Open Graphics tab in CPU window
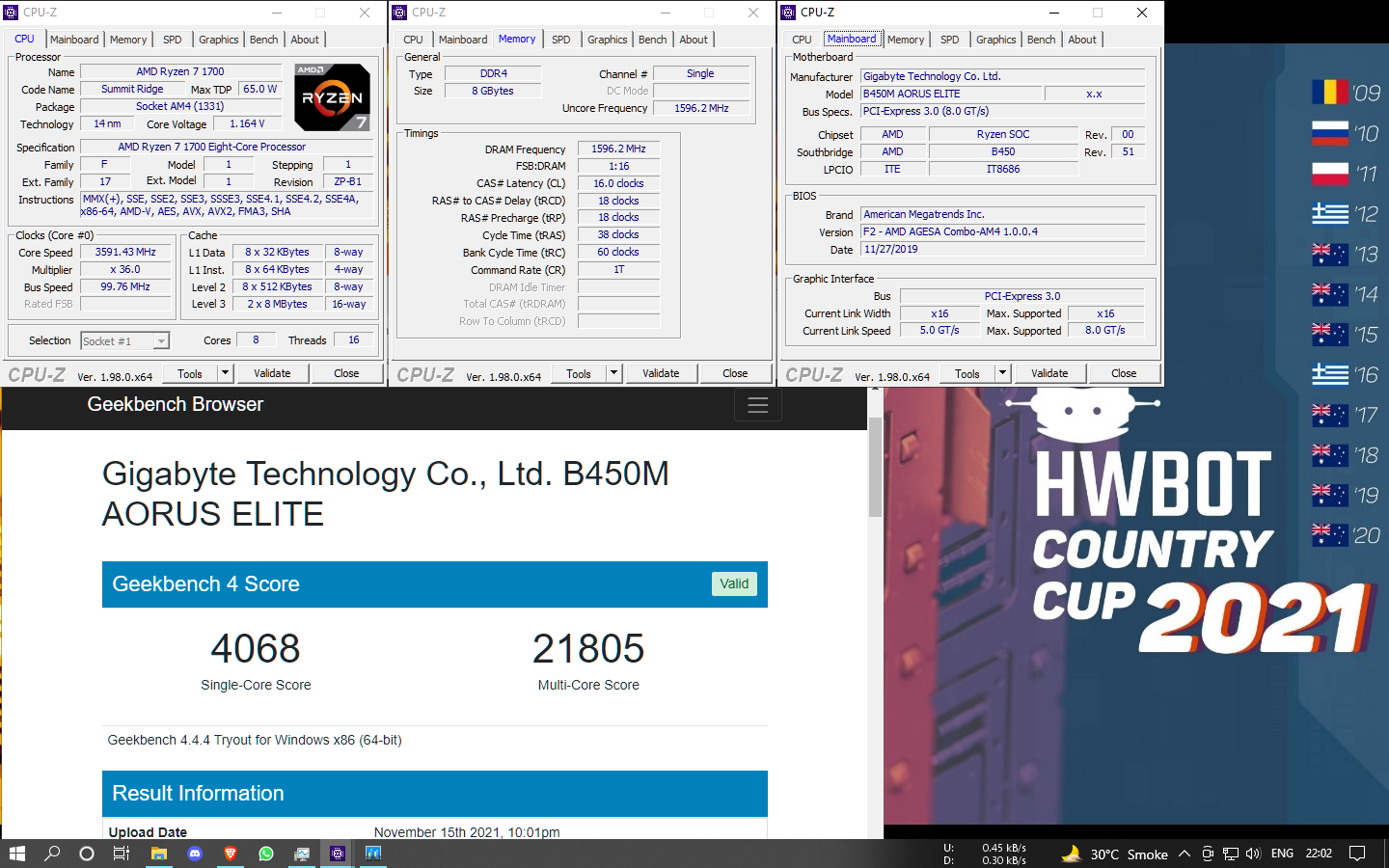 click(x=218, y=40)
